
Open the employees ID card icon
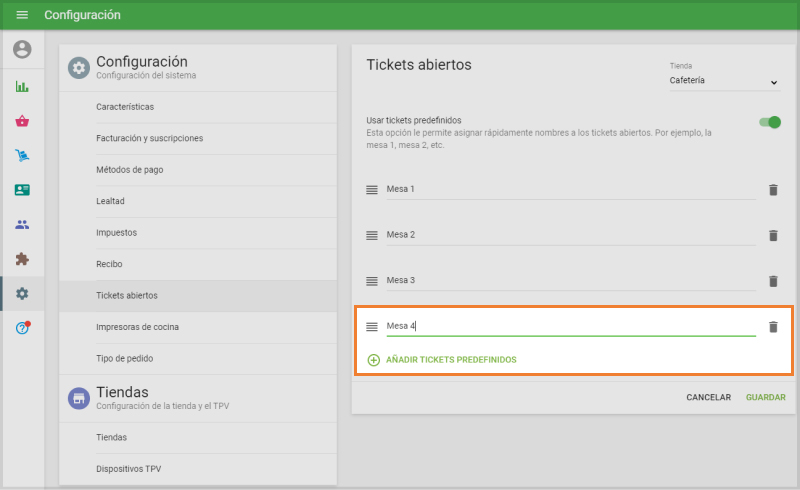(x=22, y=190)
